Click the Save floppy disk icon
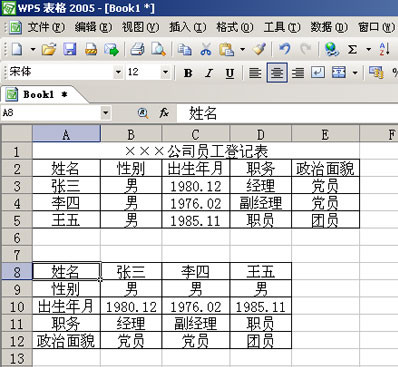This screenshot has height=367, width=398. point(70,49)
